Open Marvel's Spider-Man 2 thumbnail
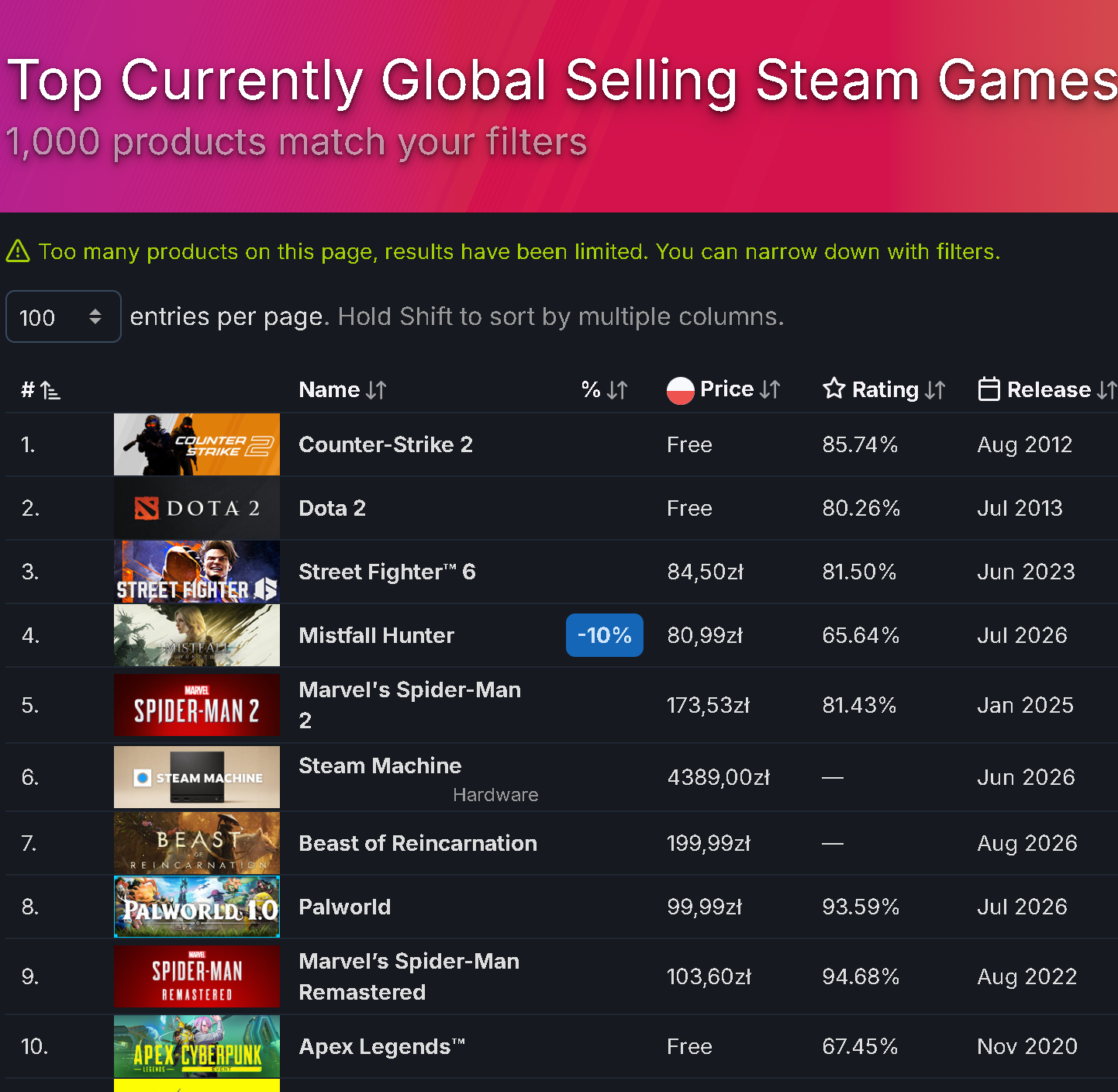Viewport: 1118px width, 1092px height. 197,705
